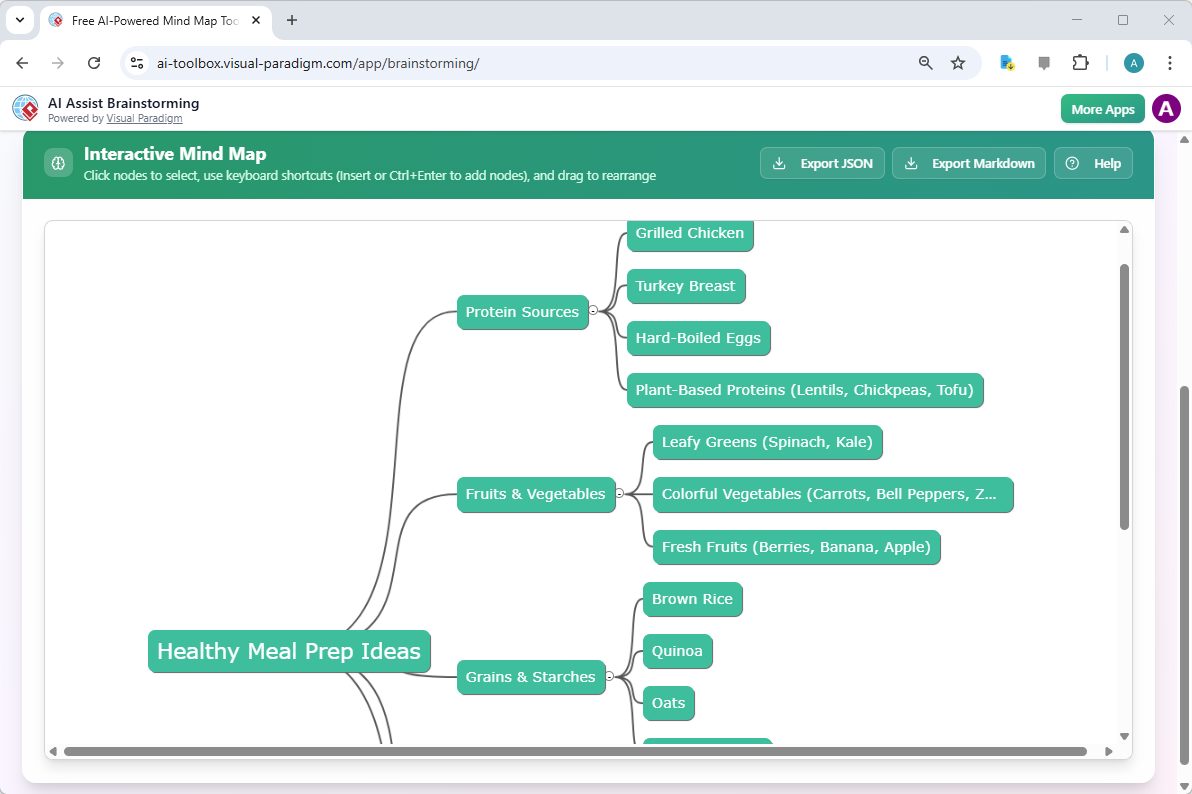Click the round brainstorming icon beside Interactive Mind Map

click(58, 162)
